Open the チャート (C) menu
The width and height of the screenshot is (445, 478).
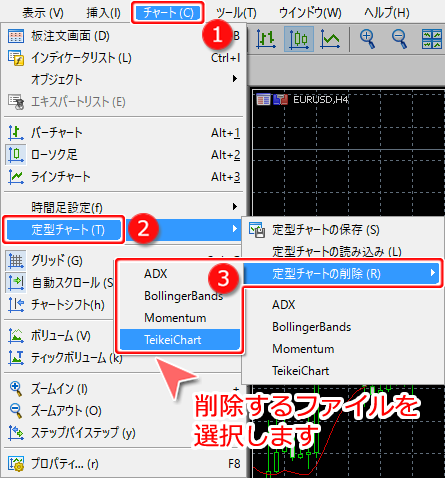click(x=167, y=13)
